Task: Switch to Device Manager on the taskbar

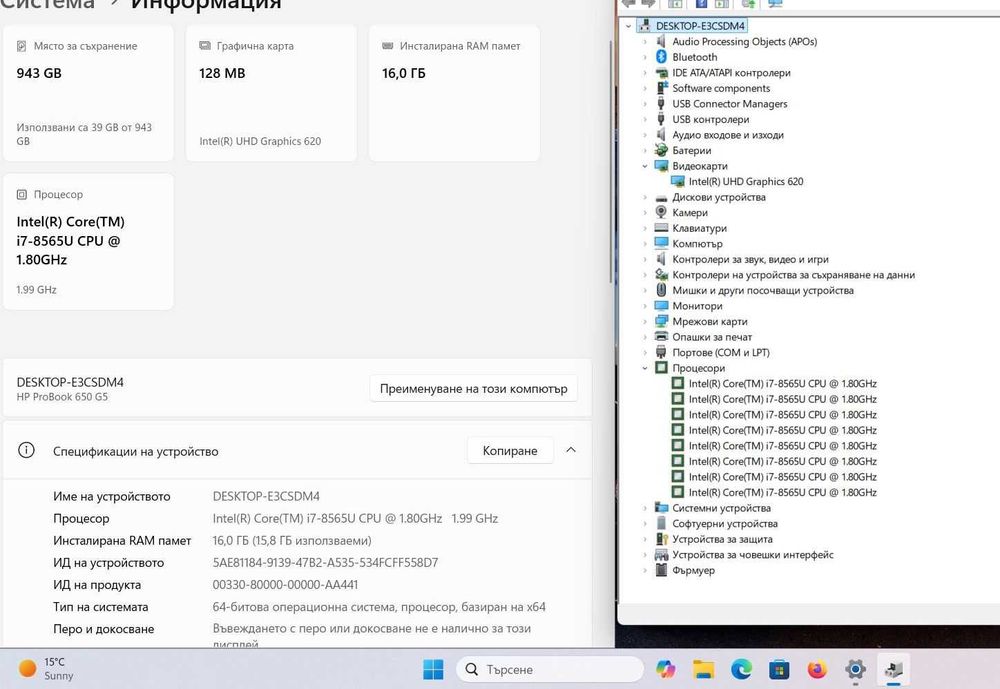Action: tap(893, 669)
